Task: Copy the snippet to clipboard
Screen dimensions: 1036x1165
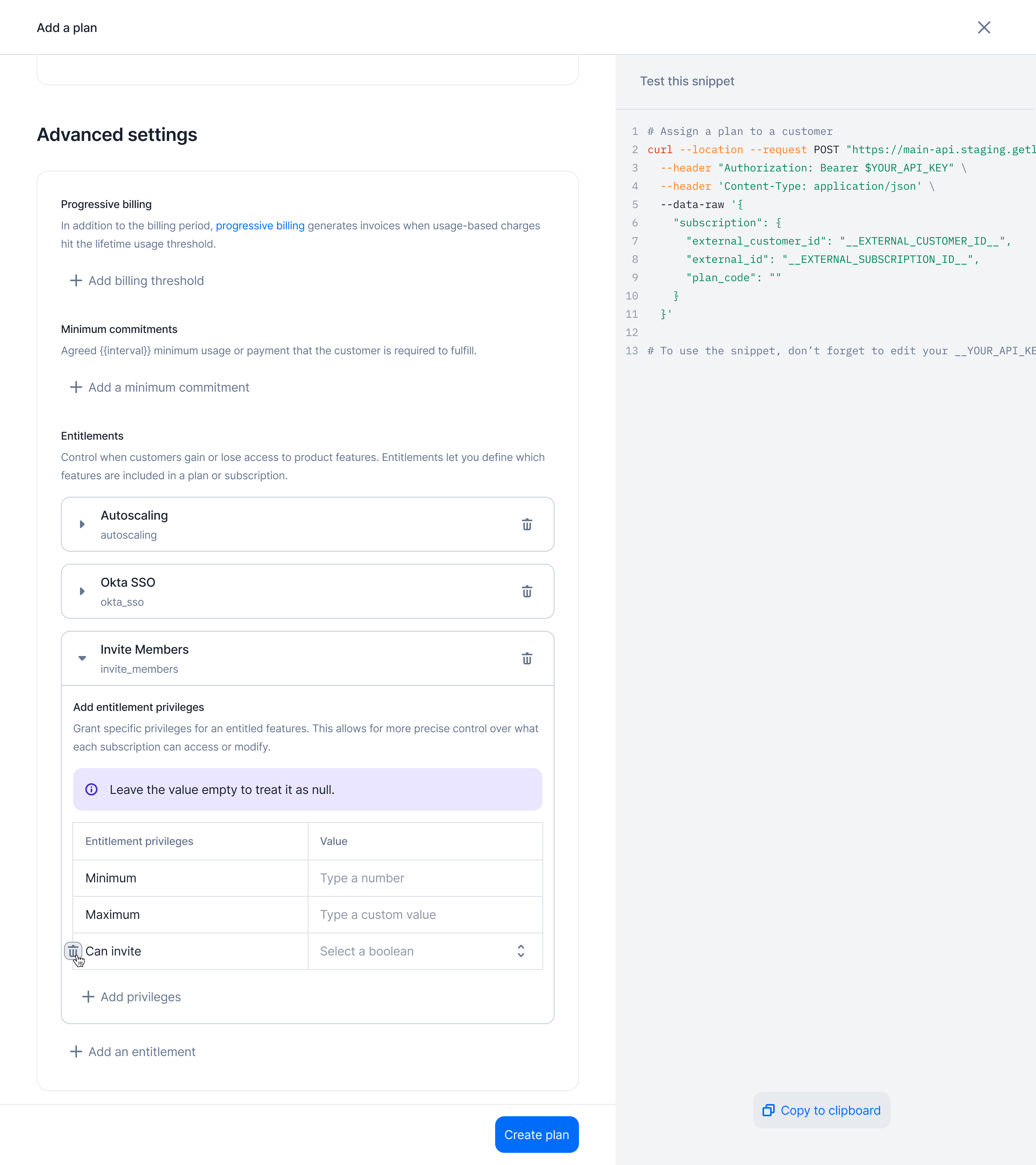Action: [821, 1110]
